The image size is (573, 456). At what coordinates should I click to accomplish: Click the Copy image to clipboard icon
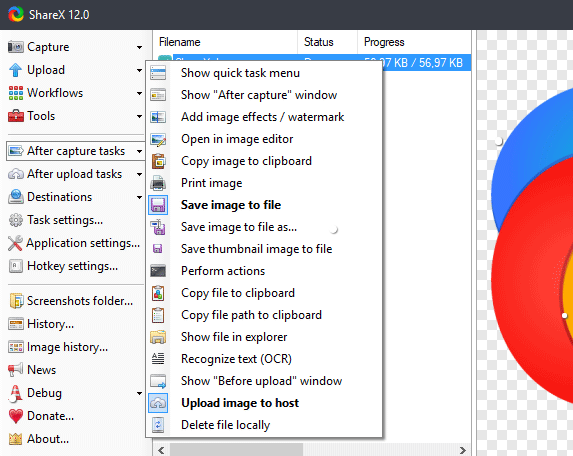click(x=158, y=161)
